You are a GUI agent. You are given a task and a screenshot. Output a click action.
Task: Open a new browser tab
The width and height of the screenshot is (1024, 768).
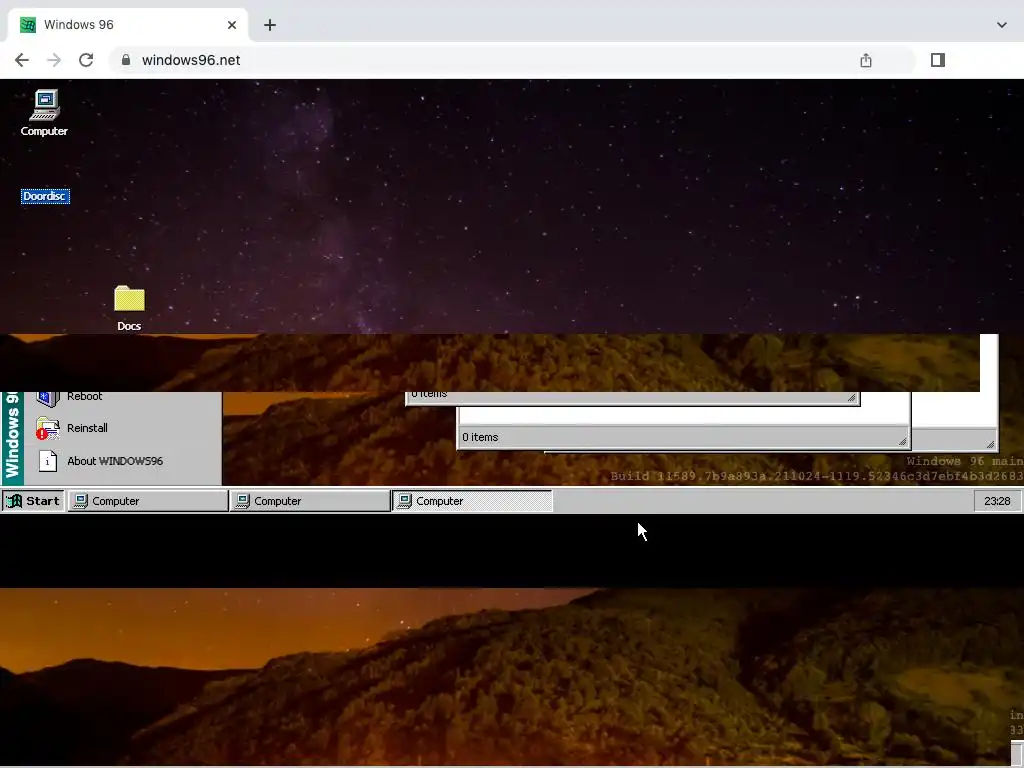click(270, 25)
